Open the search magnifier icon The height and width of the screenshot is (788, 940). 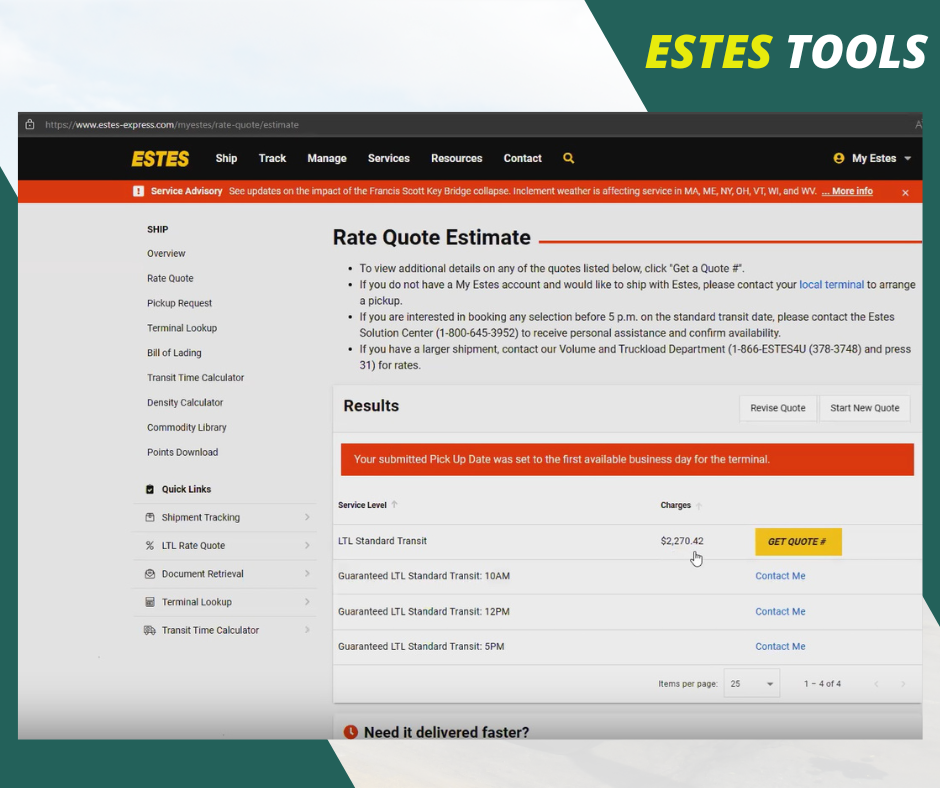coord(568,158)
